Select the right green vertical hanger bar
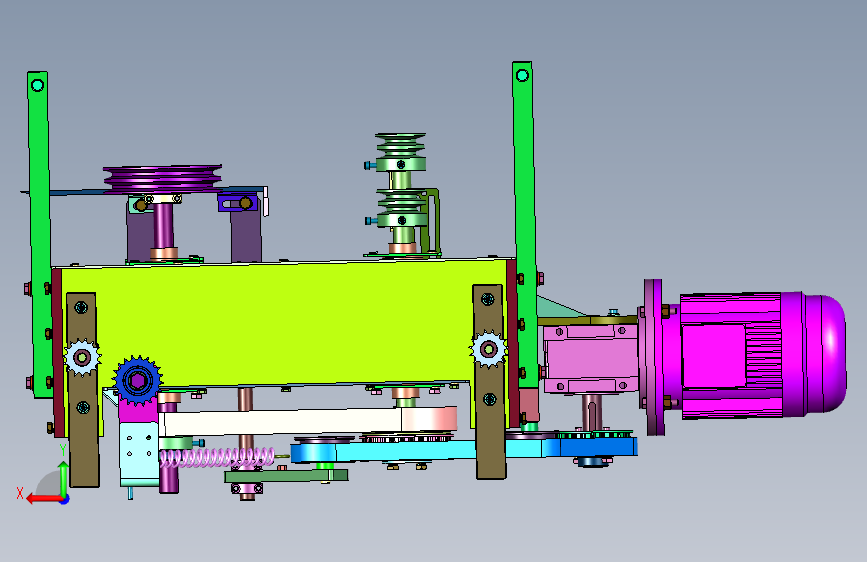The image size is (867, 562). tap(525, 224)
